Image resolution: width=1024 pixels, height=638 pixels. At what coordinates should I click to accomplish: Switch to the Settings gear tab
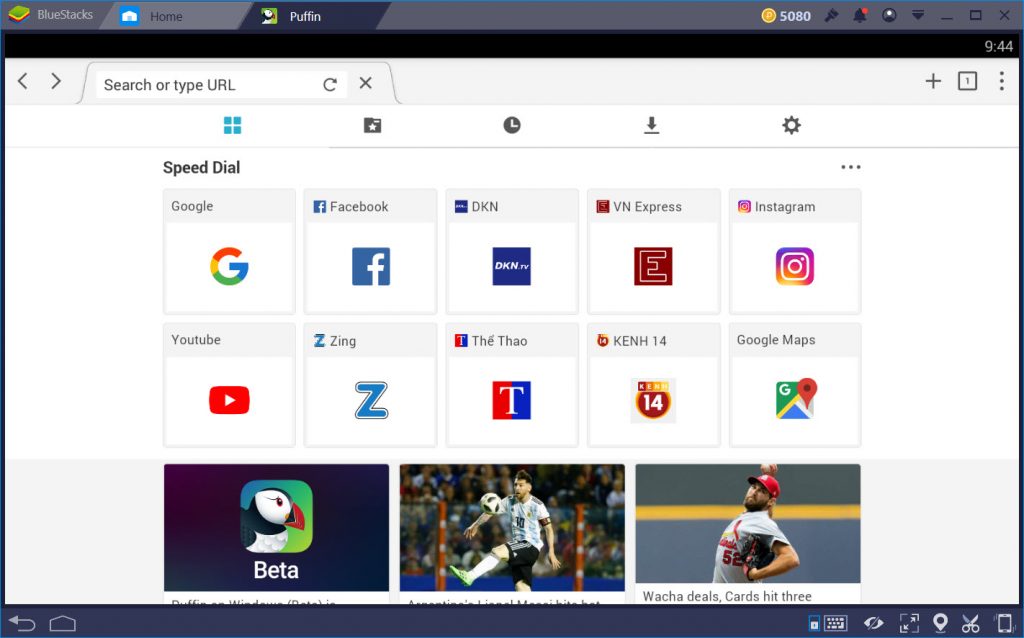point(792,125)
